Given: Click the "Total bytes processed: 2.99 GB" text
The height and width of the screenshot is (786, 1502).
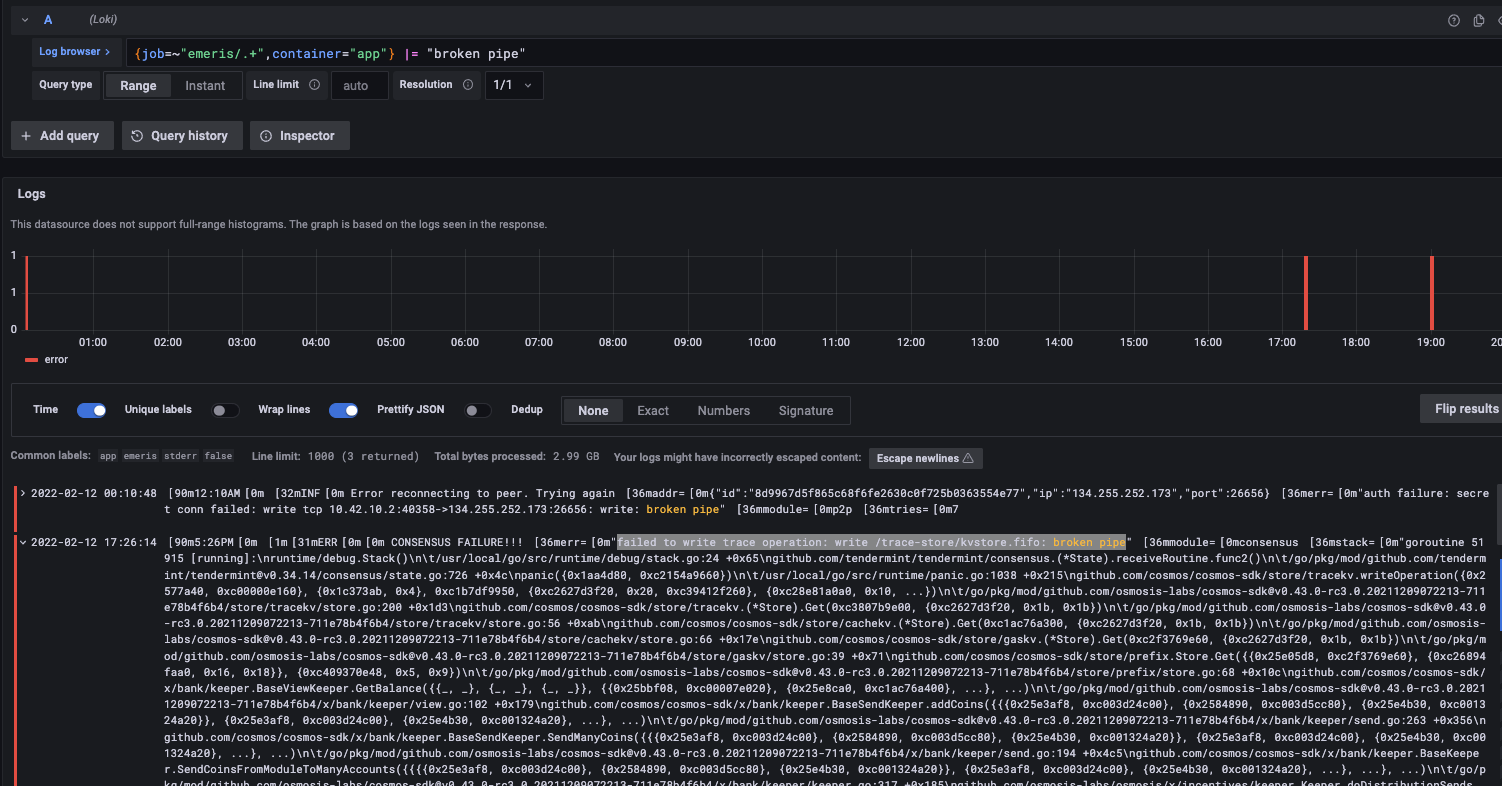Looking at the screenshot, I should [x=517, y=456].
